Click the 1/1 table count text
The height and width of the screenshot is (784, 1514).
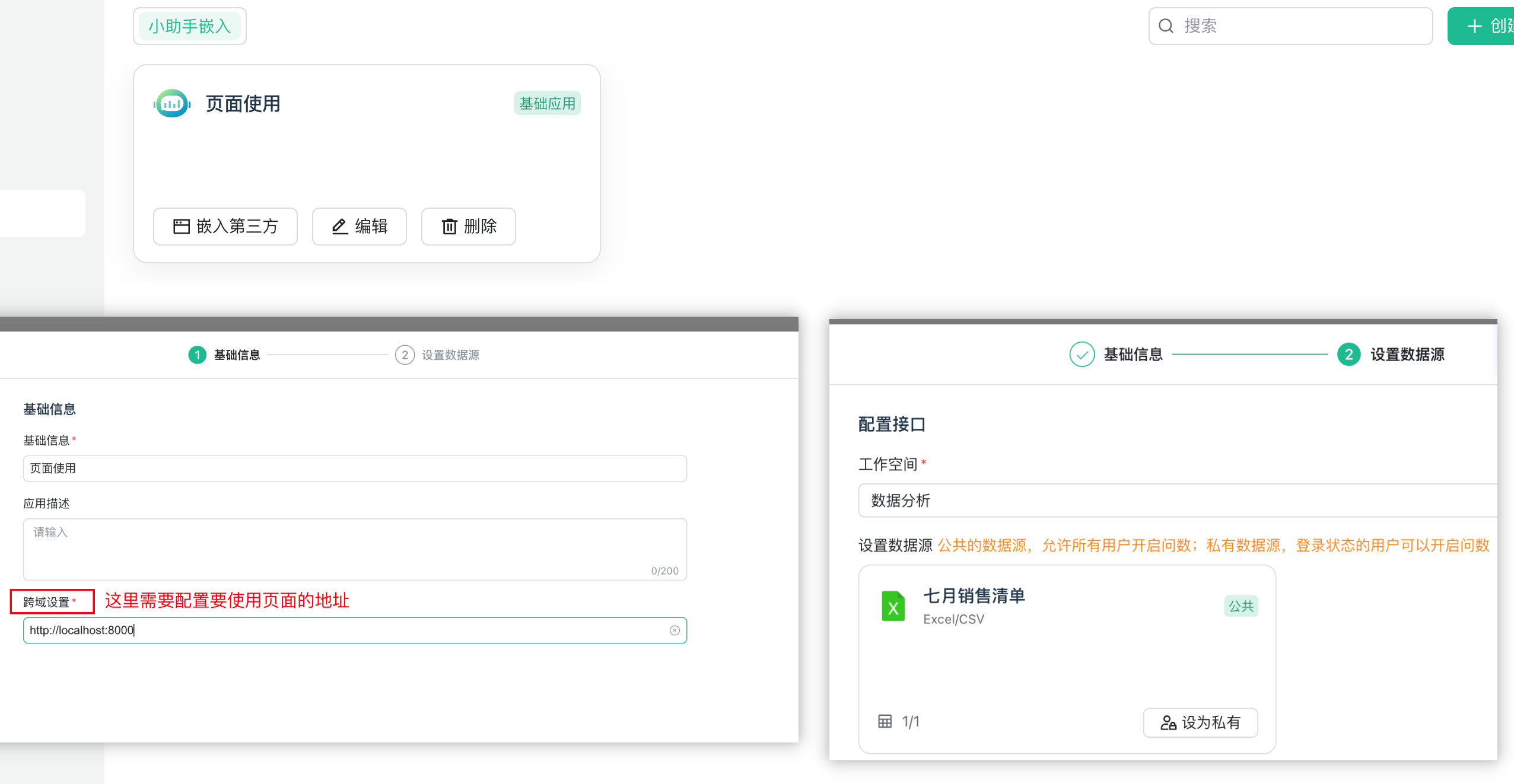[911, 722]
